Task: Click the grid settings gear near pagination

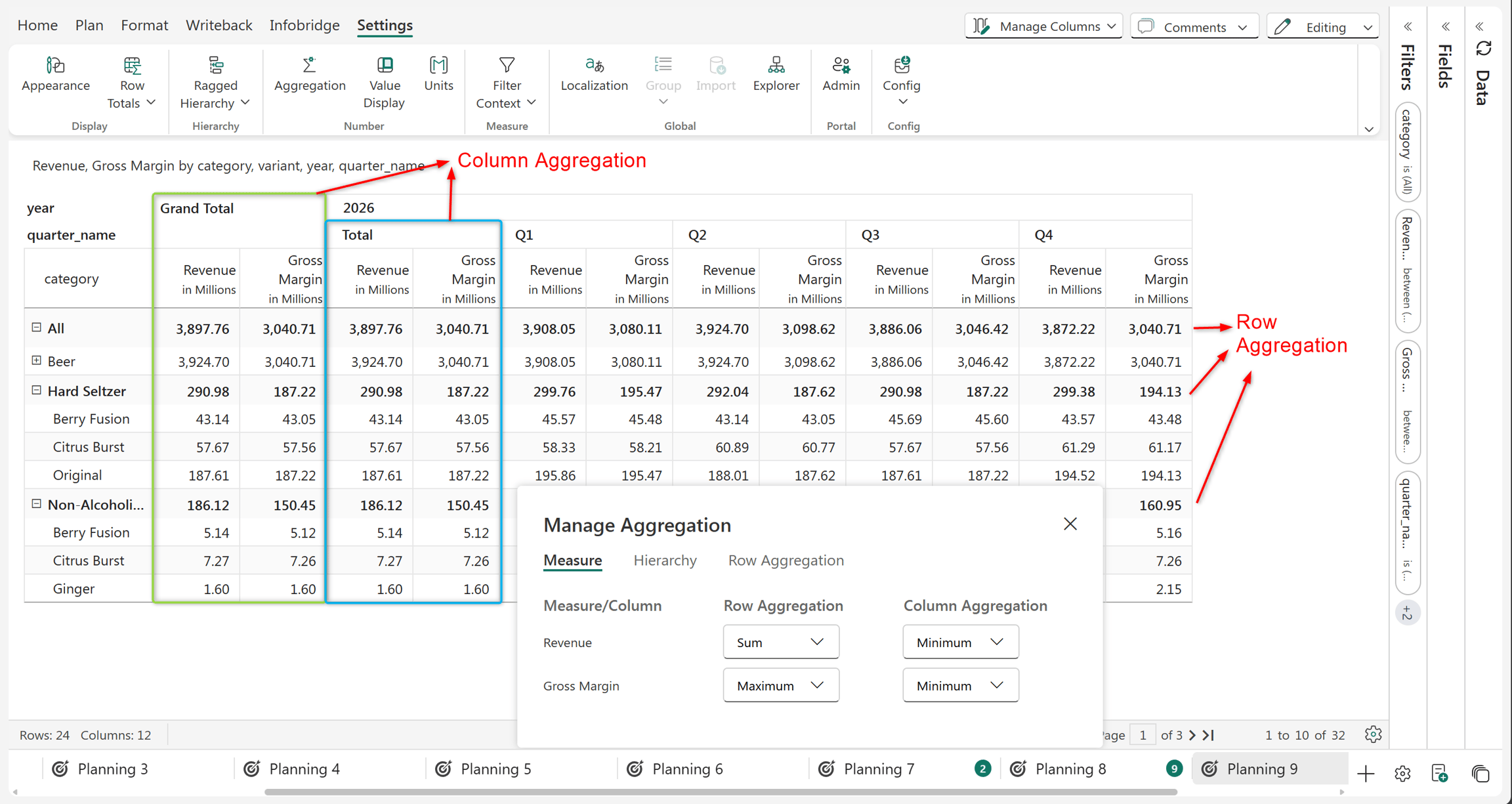Action: point(1373,734)
